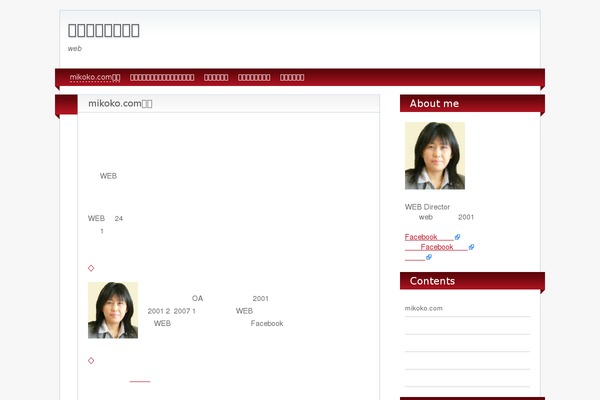Viewport: 600px width, 400px height.
Task: Click the lower red diamond bullet in article
Action: click(91, 360)
